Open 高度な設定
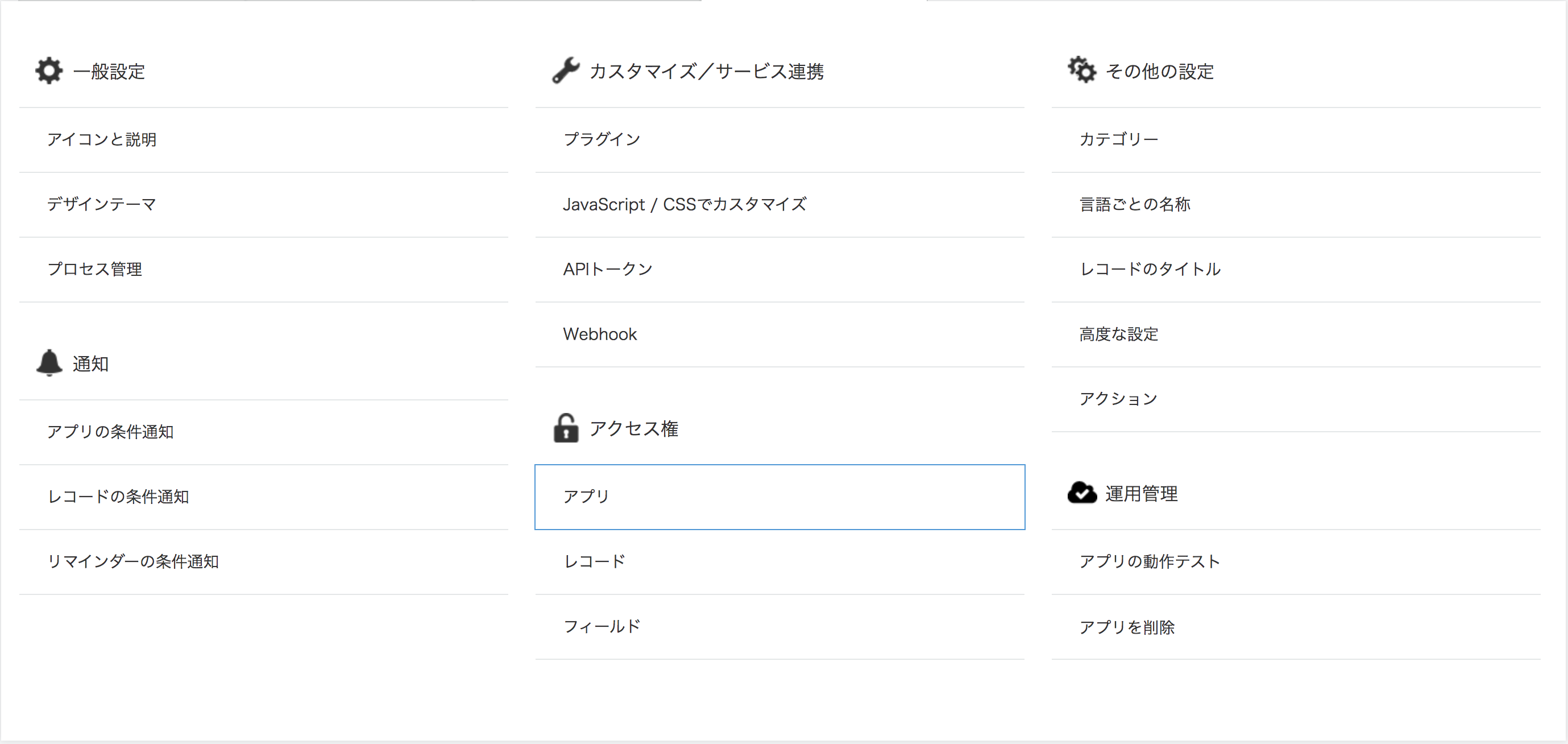 click(x=1296, y=334)
